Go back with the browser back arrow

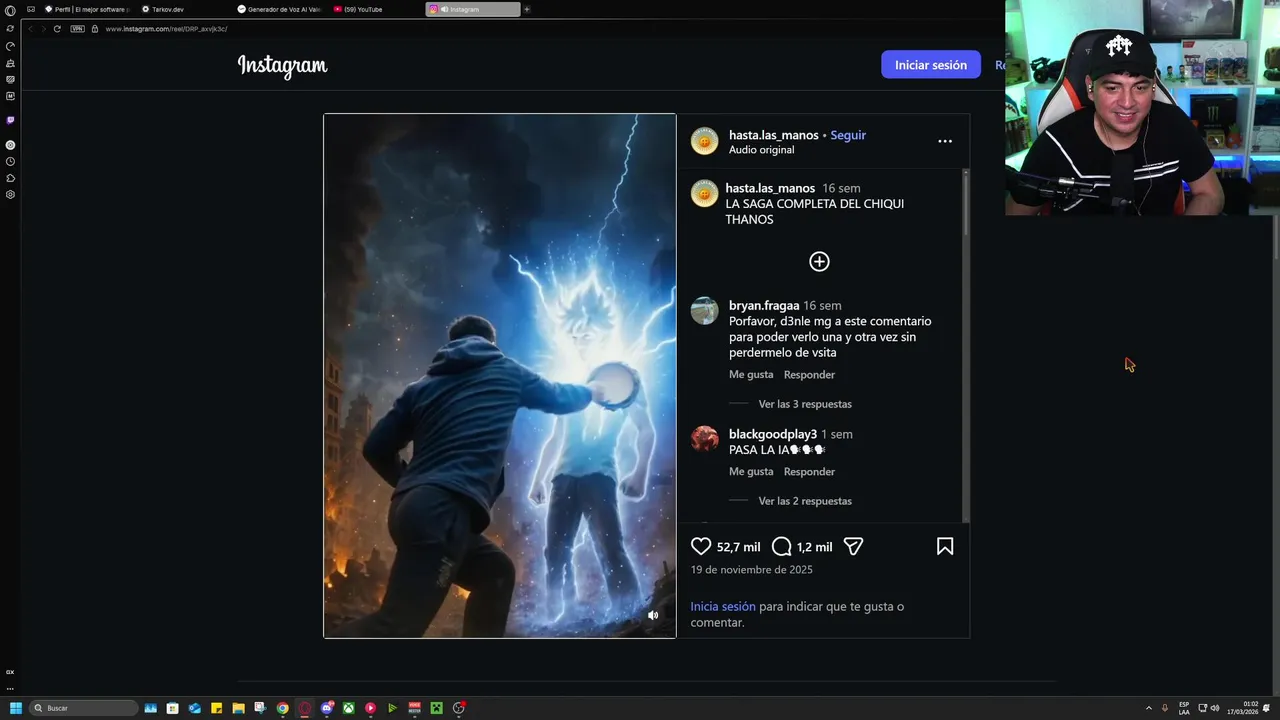pyautogui.click(x=30, y=29)
